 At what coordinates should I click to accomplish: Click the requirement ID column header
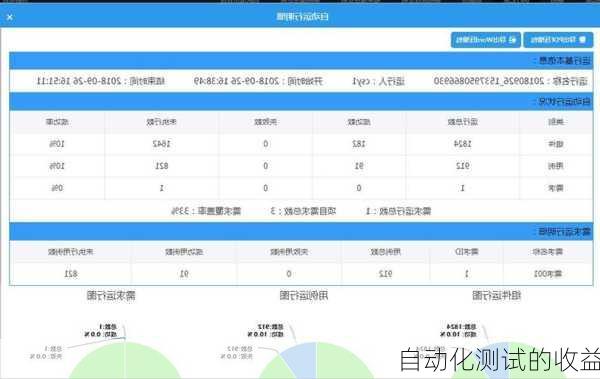pyautogui.click(x=466, y=252)
